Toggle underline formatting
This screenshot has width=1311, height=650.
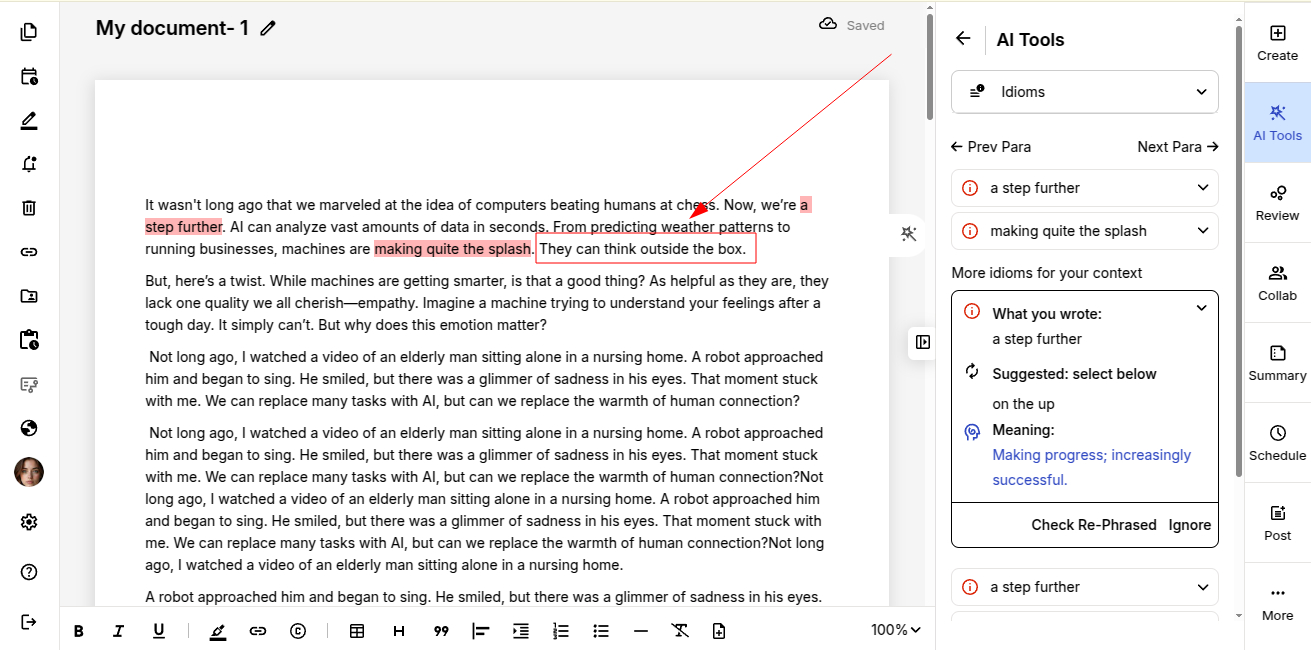tap(159, 631)
